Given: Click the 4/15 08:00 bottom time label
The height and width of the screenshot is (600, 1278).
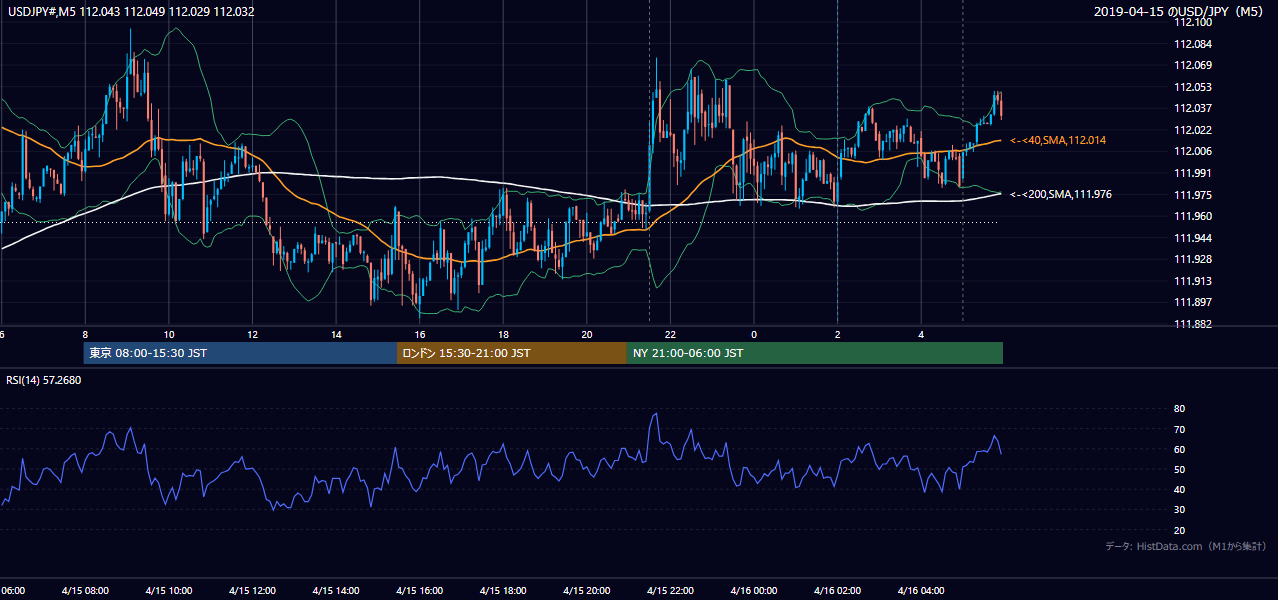Looking at the screenshot, I should click(84, 591).
